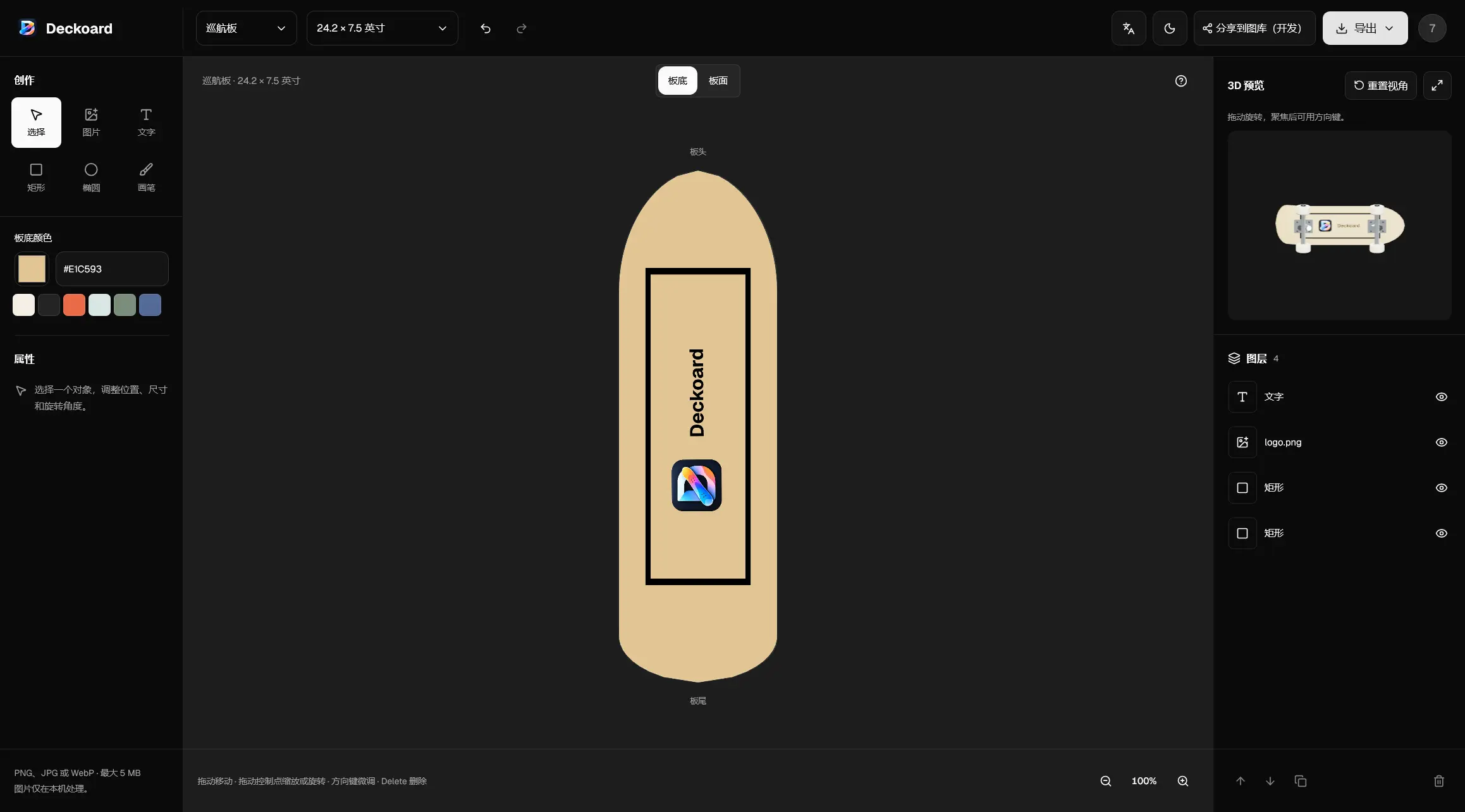This screenshot has width=1465, height=812.
Task: Select the 文字 layer row
Action: pos(1340,397)
